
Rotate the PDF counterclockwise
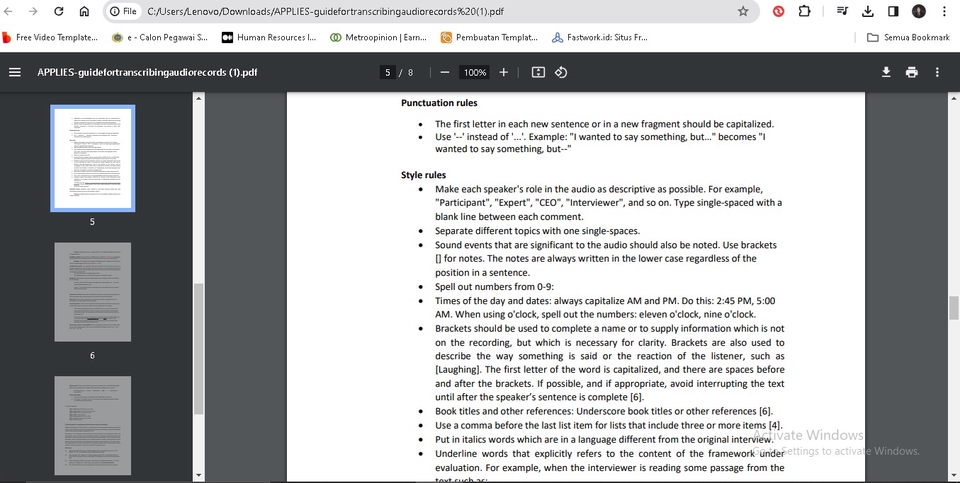pos(561,72)
